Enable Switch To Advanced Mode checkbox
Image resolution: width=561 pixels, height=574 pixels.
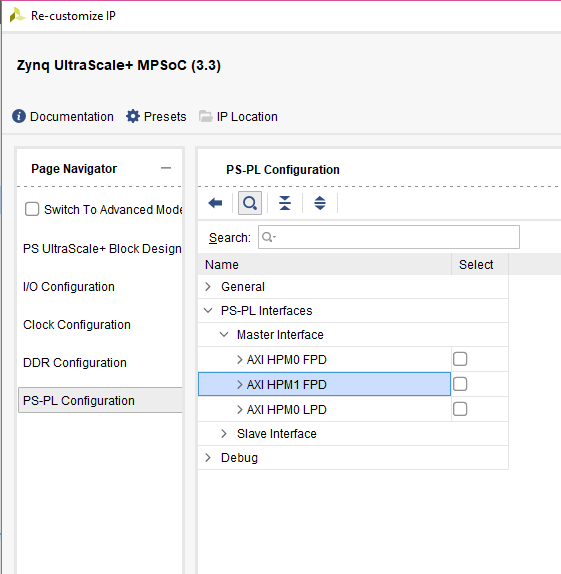click(32, 209)
